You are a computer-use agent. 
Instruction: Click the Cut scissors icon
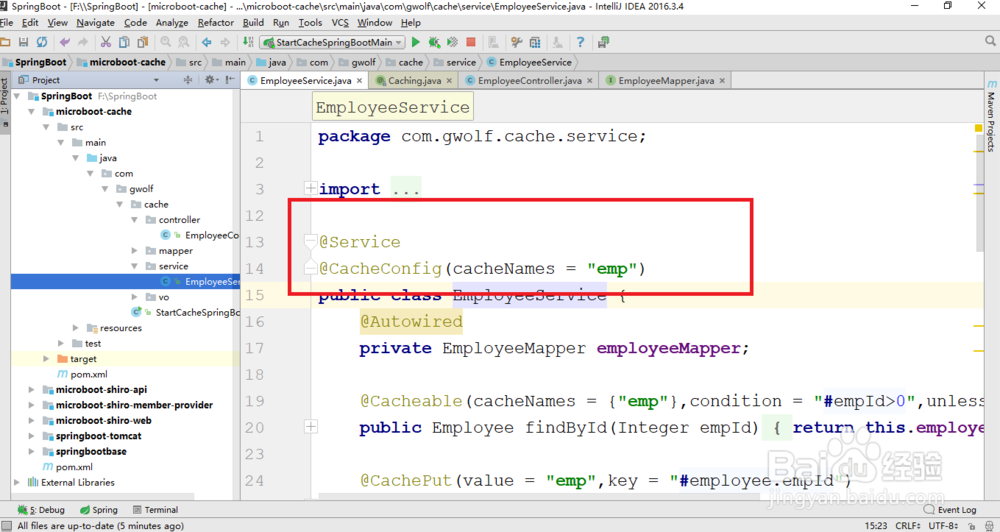point(106,42)
